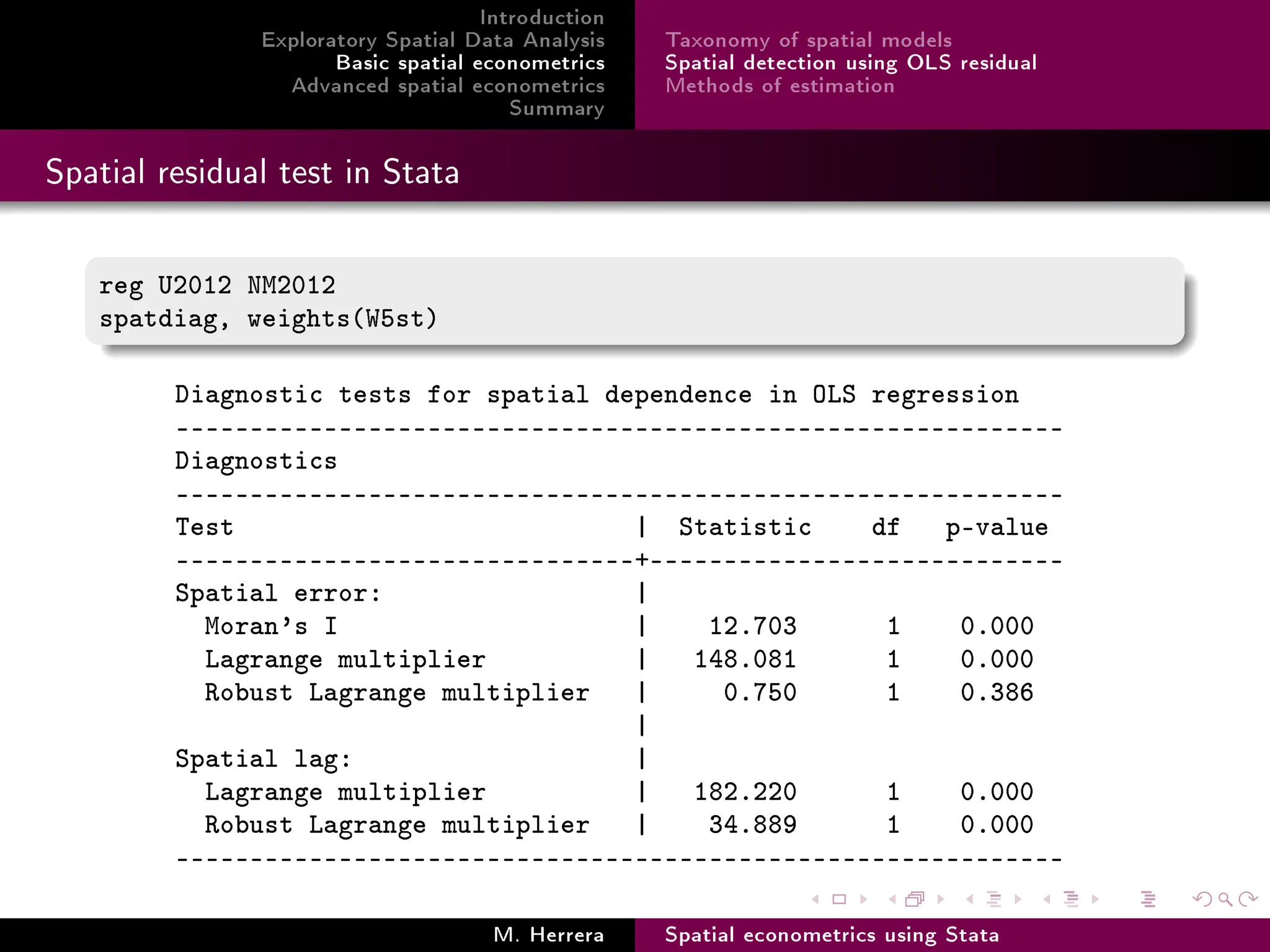Click the statistic value 182.220

coord(745,792)
